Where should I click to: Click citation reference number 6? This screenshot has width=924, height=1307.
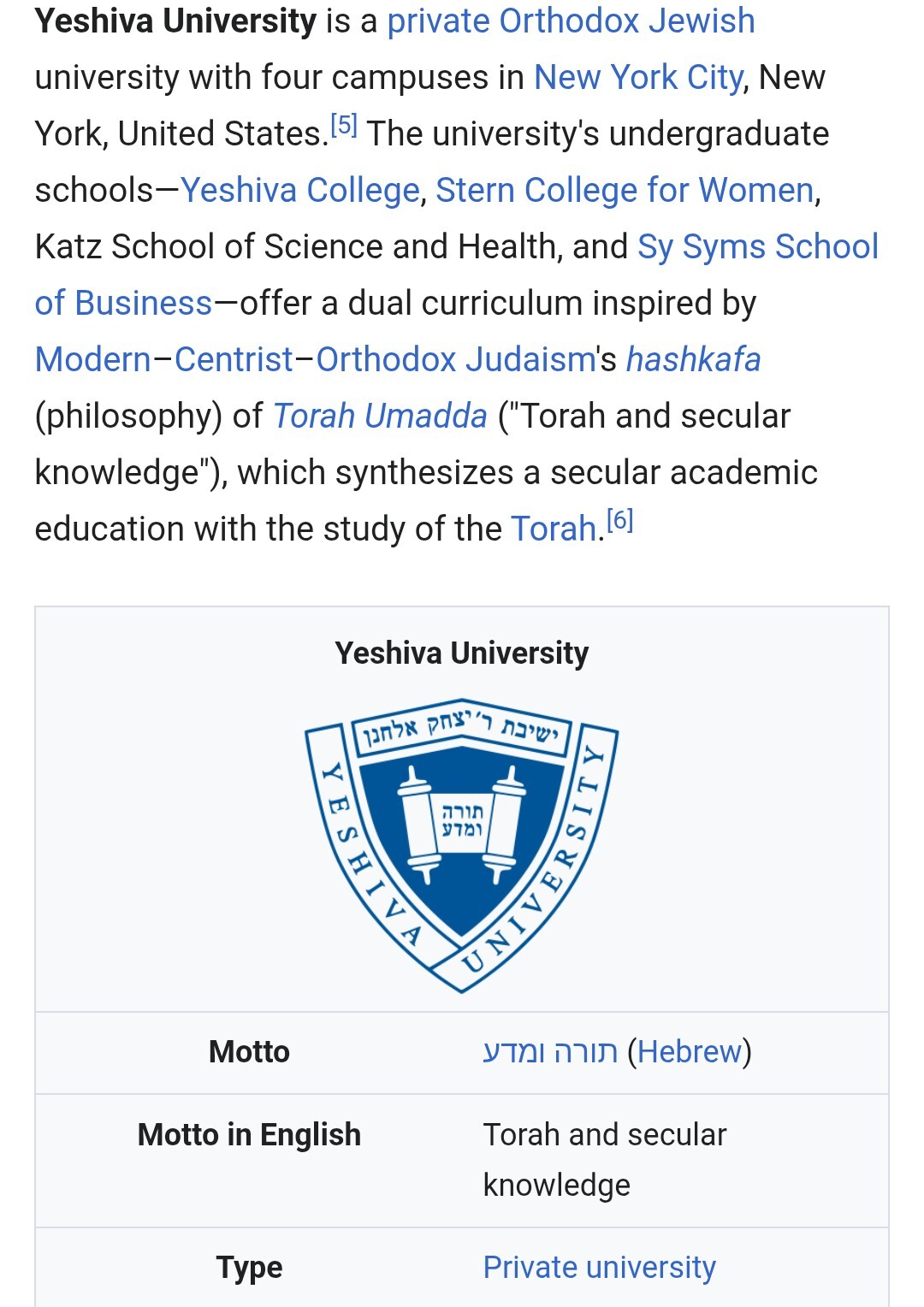click(x=619, y=521)
